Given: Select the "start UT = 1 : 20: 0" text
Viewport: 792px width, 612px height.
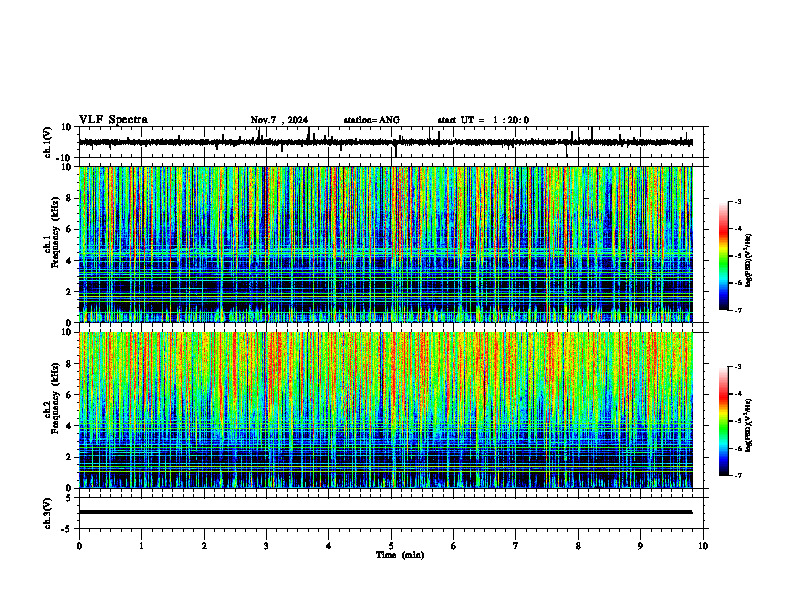Looking at the screenshot, I should pos(483,120).
